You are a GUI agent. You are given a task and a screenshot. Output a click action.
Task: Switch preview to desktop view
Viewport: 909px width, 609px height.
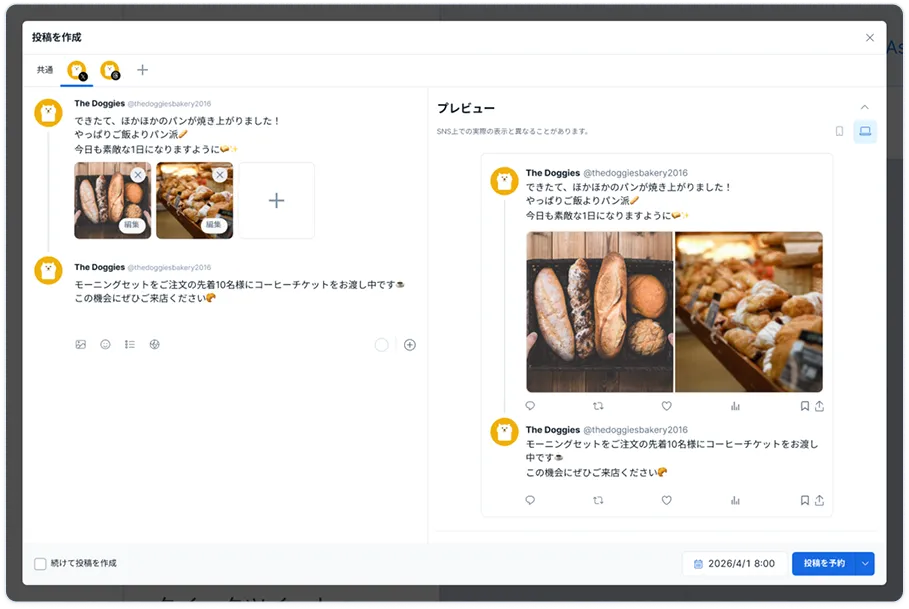(x=865, y=131)
